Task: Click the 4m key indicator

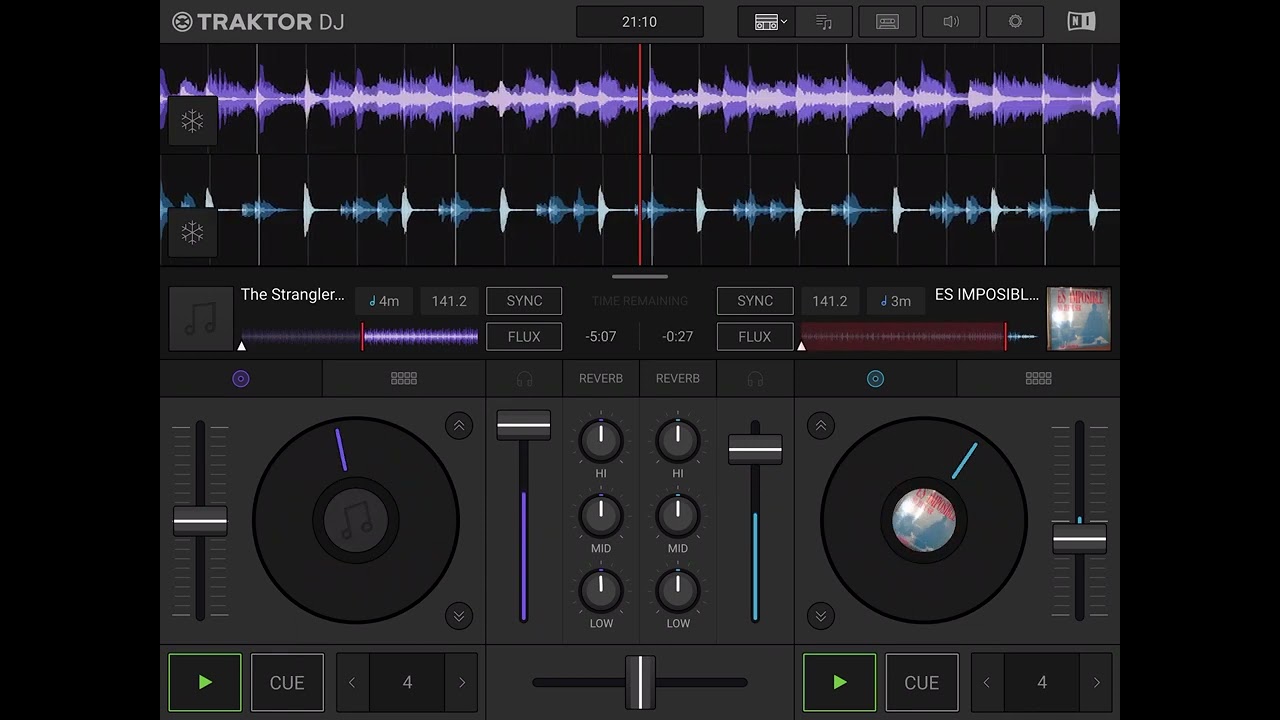Action: (384, 301)
